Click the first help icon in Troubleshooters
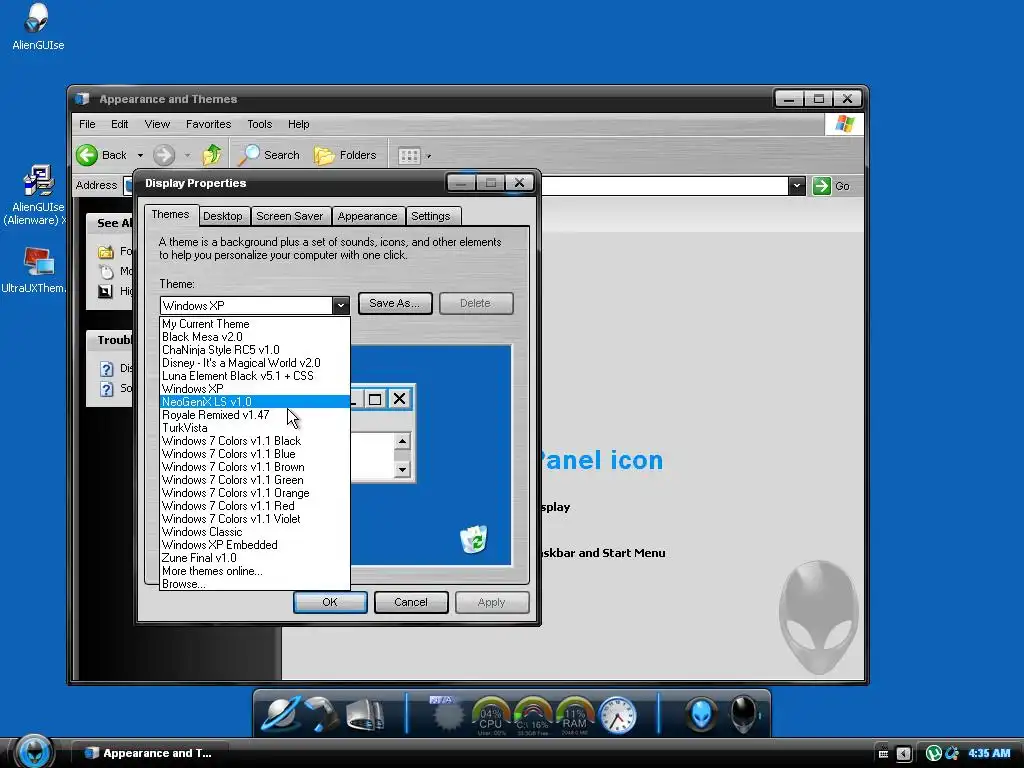 point(106,369)
